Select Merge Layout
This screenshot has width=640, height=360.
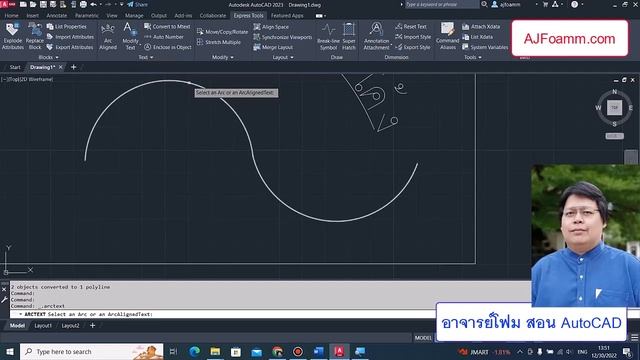pyautogui.click(x=273, y=47)
